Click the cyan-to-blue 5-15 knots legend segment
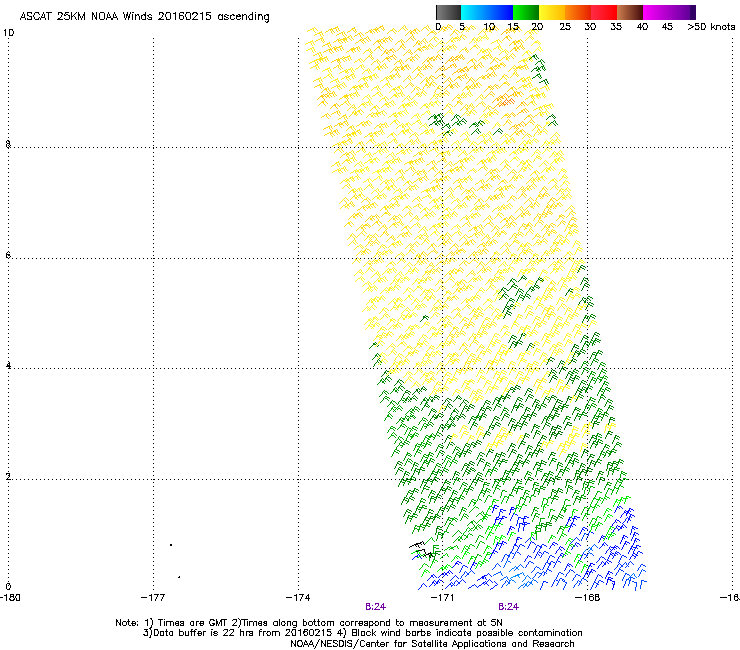Viewport: 740px width, 650px height. click(x=487, y=12)
